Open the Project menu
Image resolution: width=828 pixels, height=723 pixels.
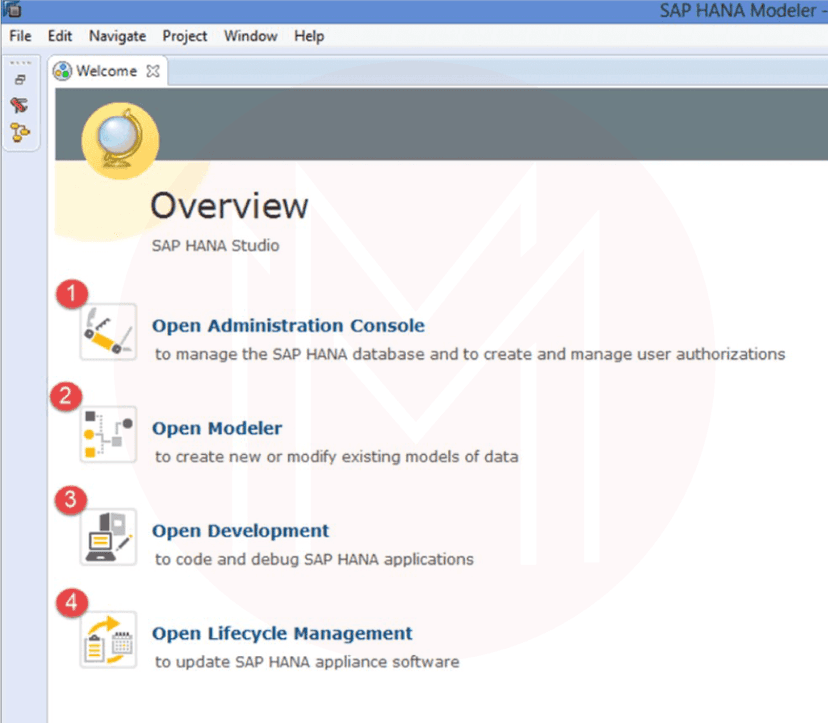tap(185, 36)
